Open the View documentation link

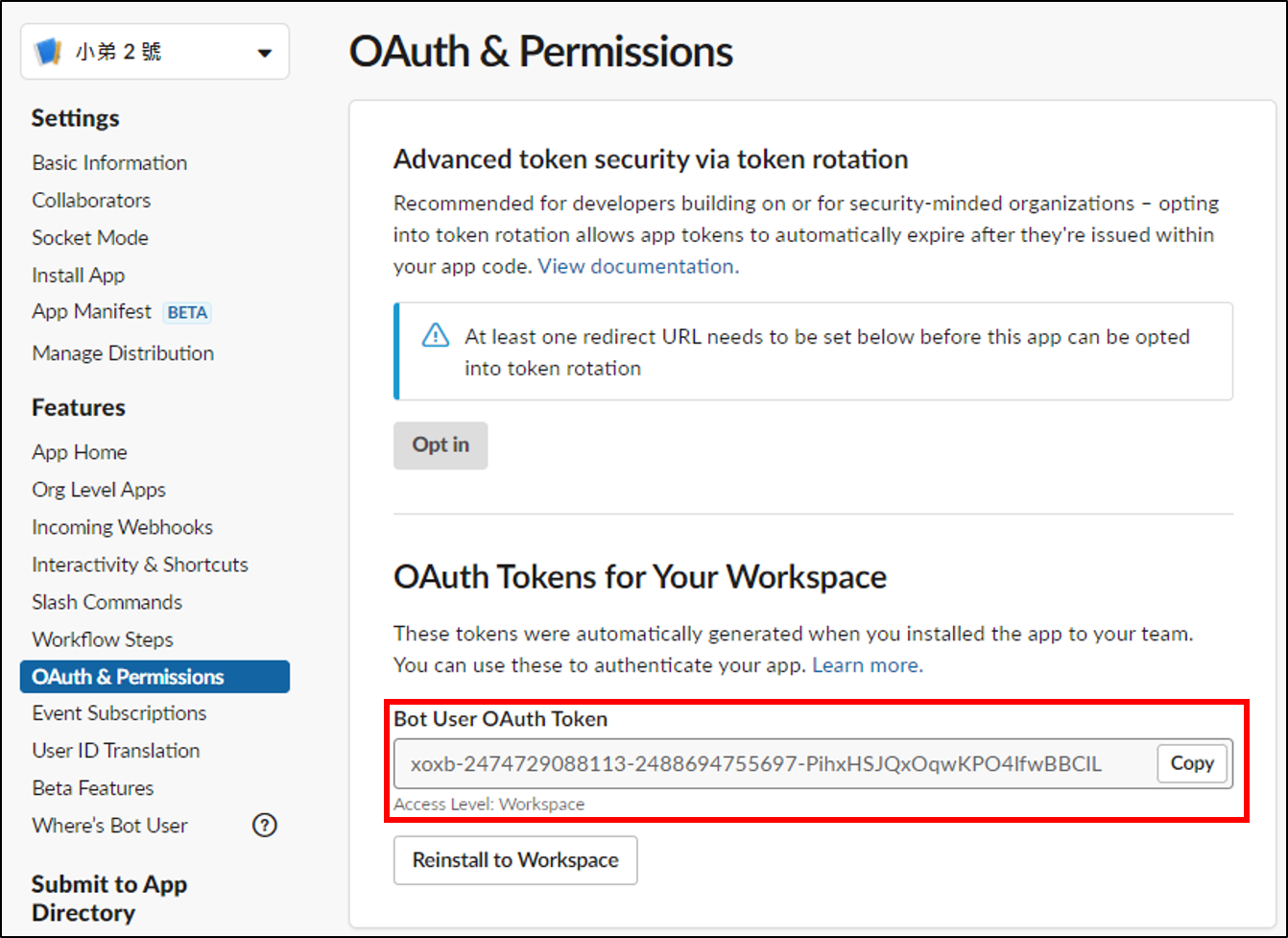point(636,266)
